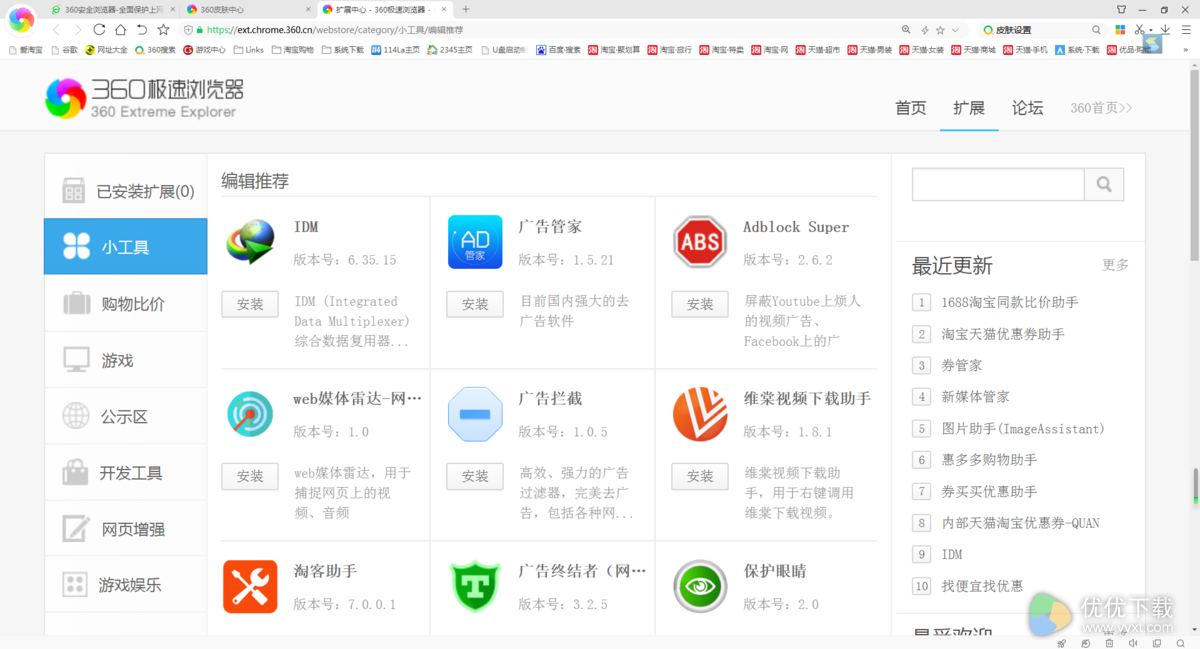Viewport: 1200px width, 649px height.
Task: Go to the browser home page icon
Action: 120,30
